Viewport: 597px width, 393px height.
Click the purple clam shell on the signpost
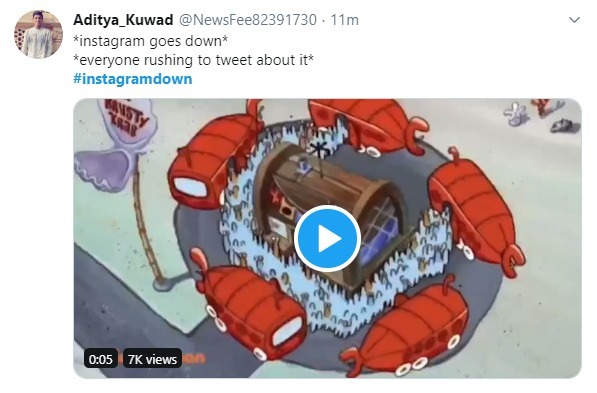point(105,169)
